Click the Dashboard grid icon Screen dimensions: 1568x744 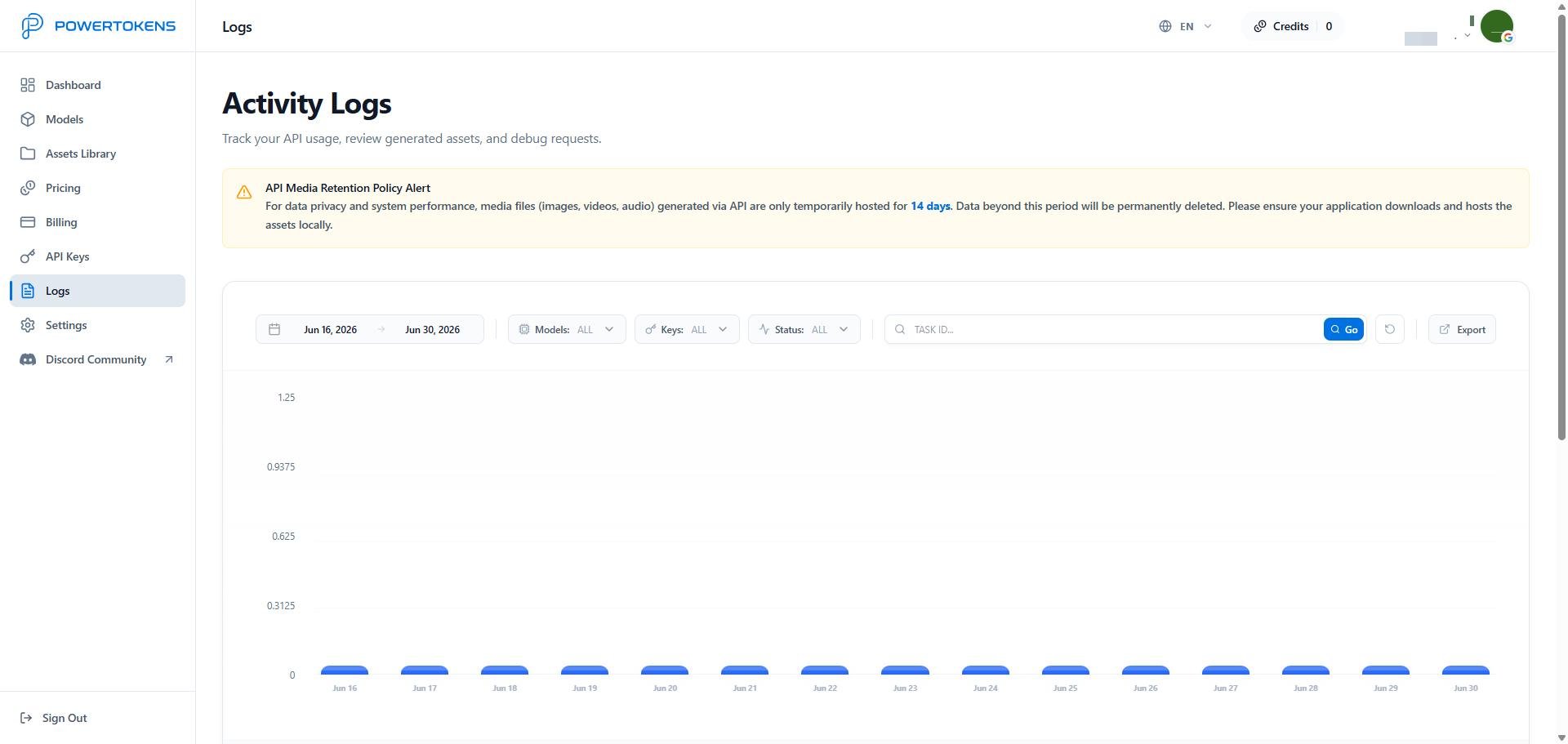(x=28, y=85)
